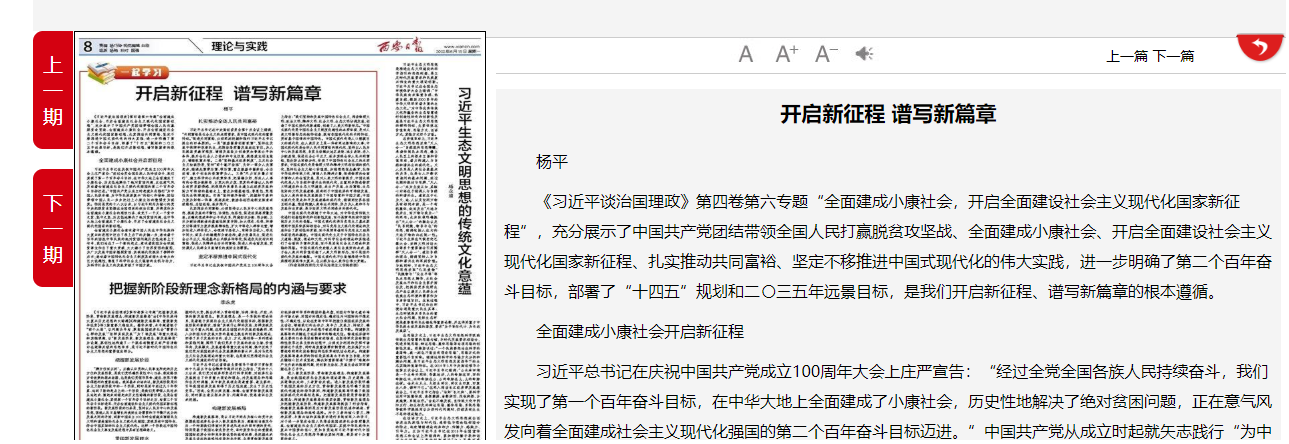The width and height of the screenshot is (1289, 444).
Task: Click the article title 开启新征程 谱写新篇章
Action: [888, 114]
